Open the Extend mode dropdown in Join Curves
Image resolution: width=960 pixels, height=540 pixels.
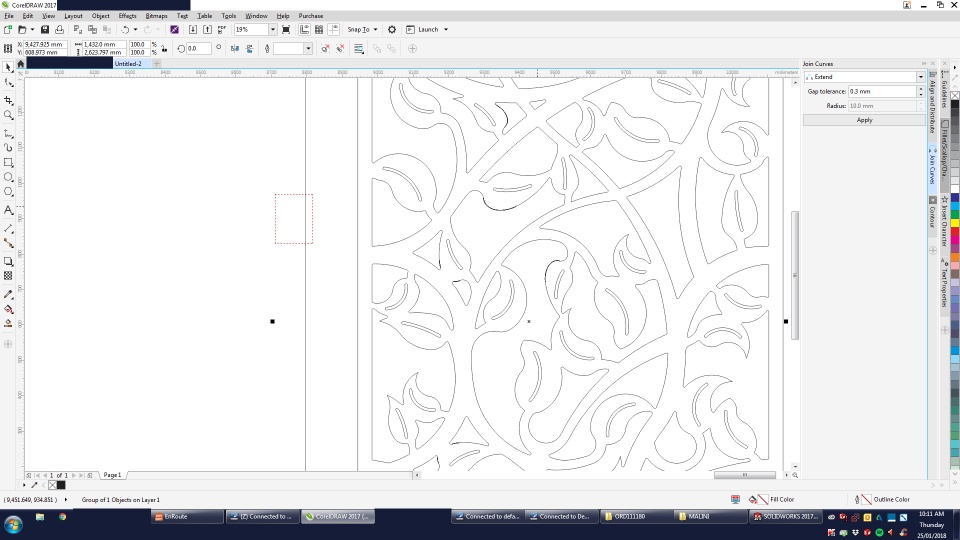[x=920, y=77]
